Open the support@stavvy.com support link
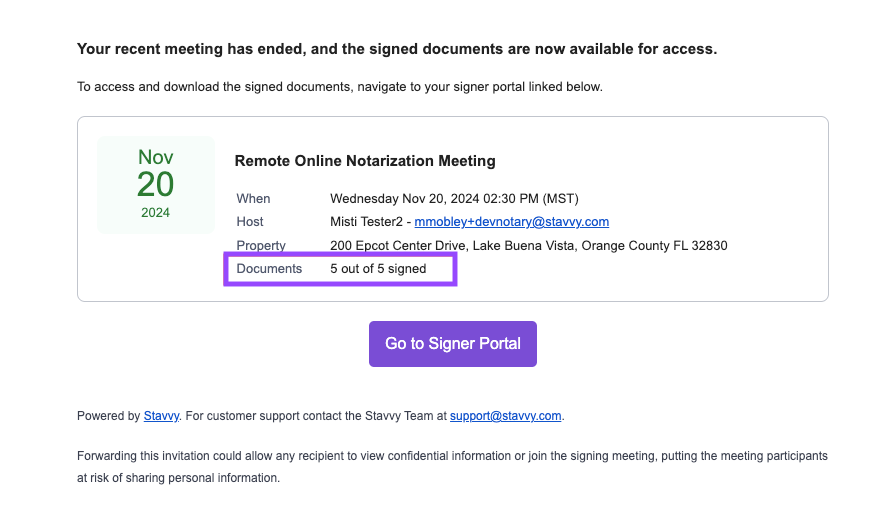877x512 pixels. click(505, 416)
